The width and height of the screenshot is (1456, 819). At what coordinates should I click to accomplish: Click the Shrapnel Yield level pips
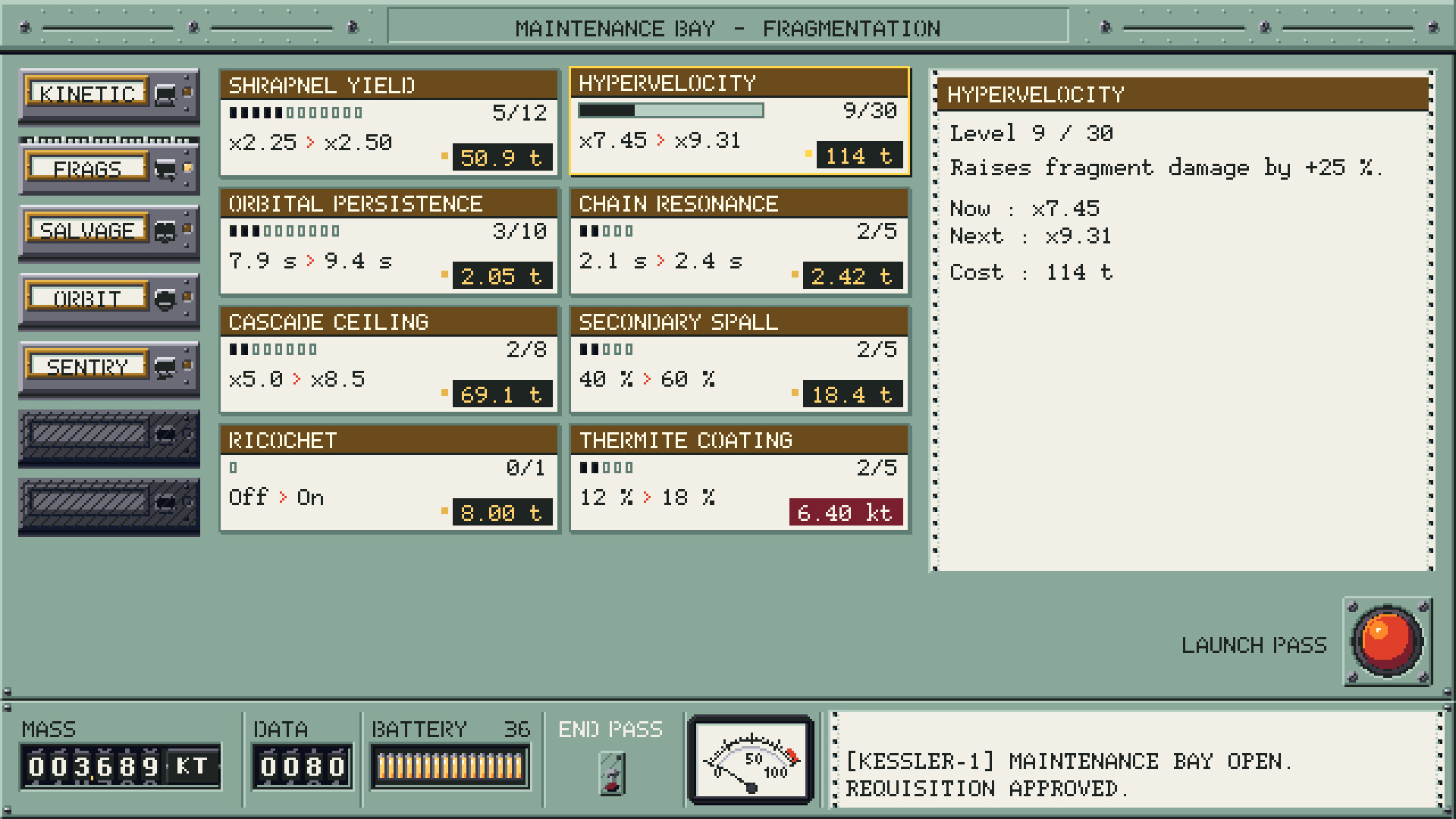(296, 113)
